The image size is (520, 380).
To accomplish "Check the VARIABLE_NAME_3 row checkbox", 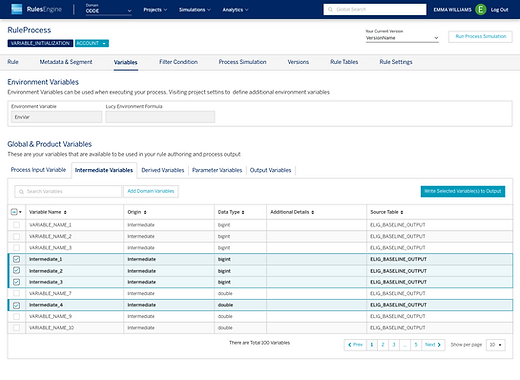I will point(16,248).
